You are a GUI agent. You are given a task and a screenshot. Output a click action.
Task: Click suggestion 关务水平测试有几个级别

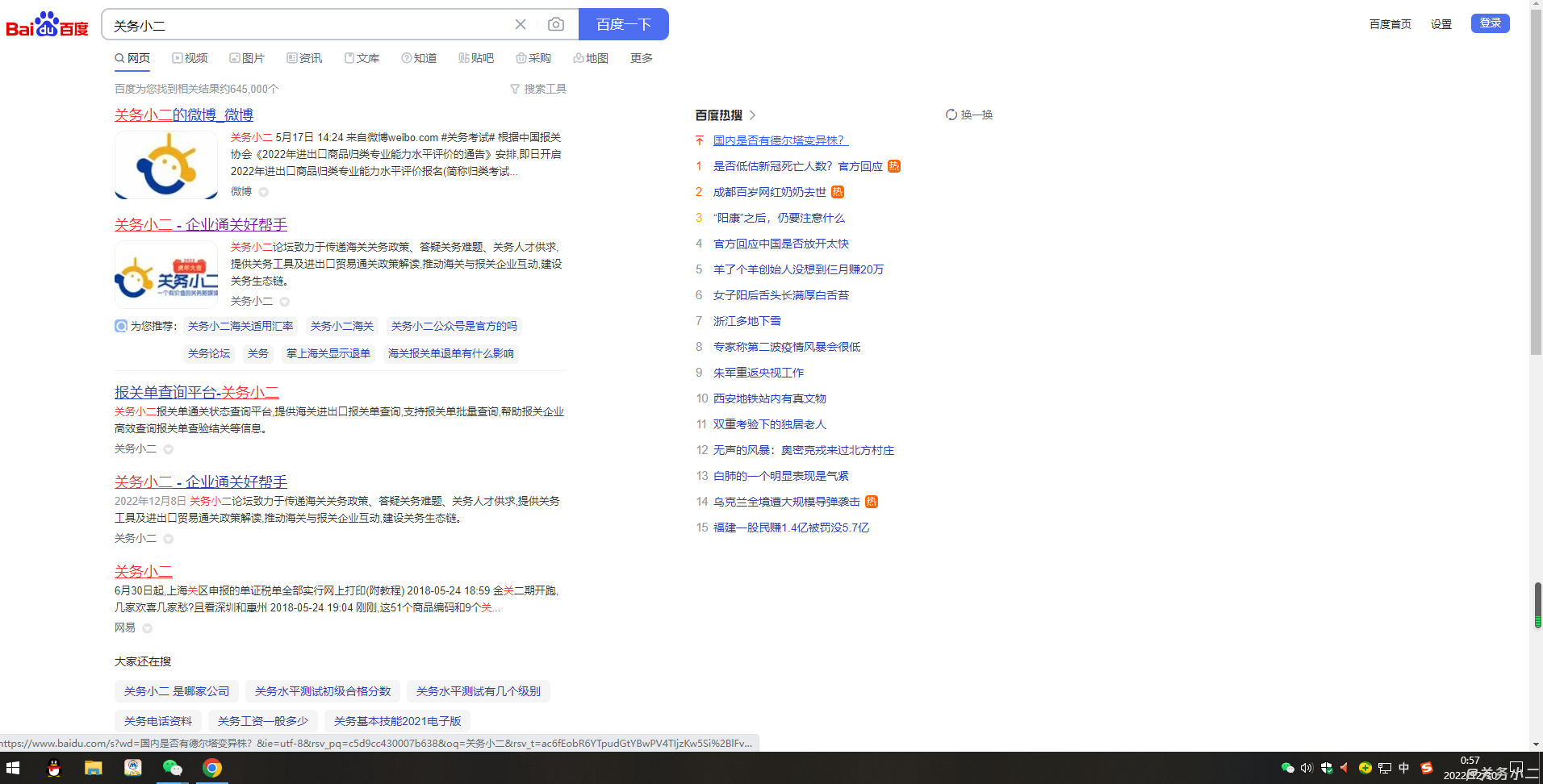pyautogui.click(x=479, y=691)
